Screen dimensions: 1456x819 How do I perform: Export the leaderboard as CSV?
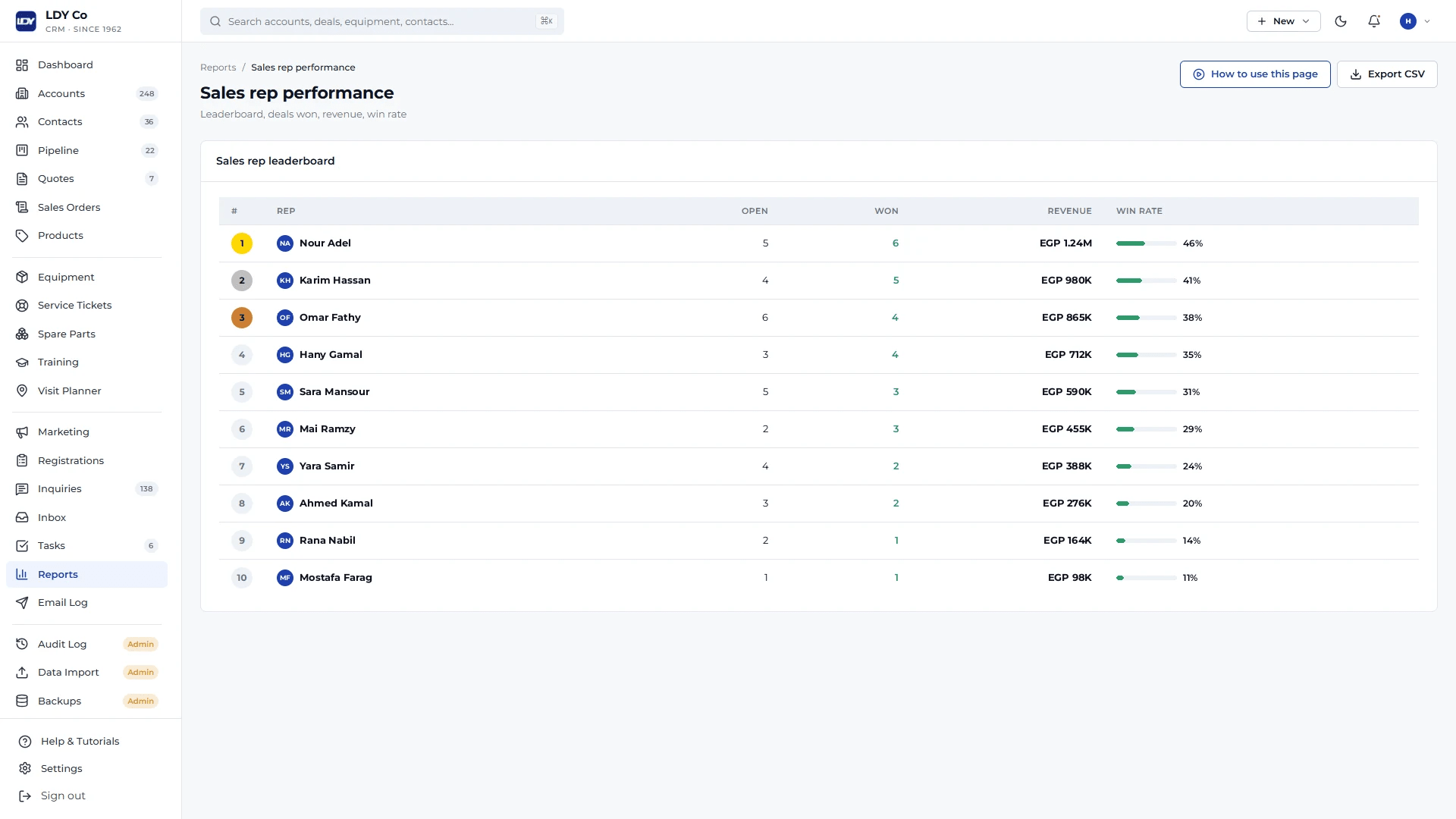point(1387,74)
